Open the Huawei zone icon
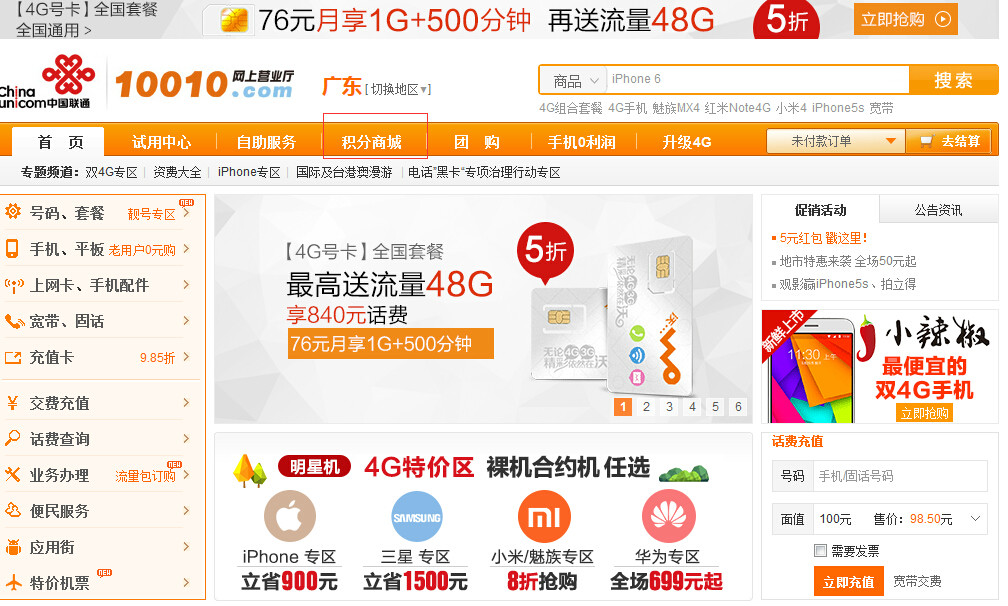Screen dimensions: 1008x606 click(x=669, y=516)
